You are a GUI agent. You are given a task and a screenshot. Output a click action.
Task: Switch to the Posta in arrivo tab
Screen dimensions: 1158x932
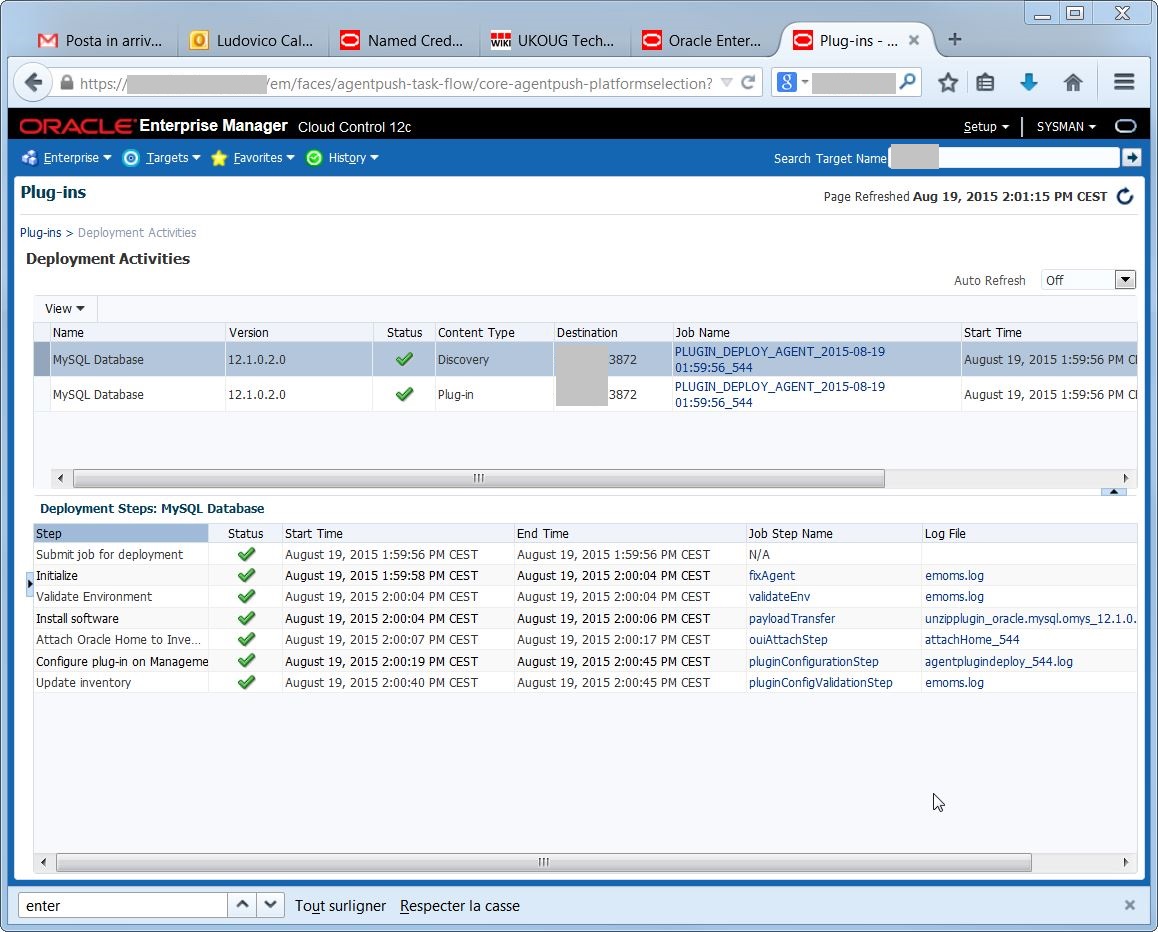point(100,41)
